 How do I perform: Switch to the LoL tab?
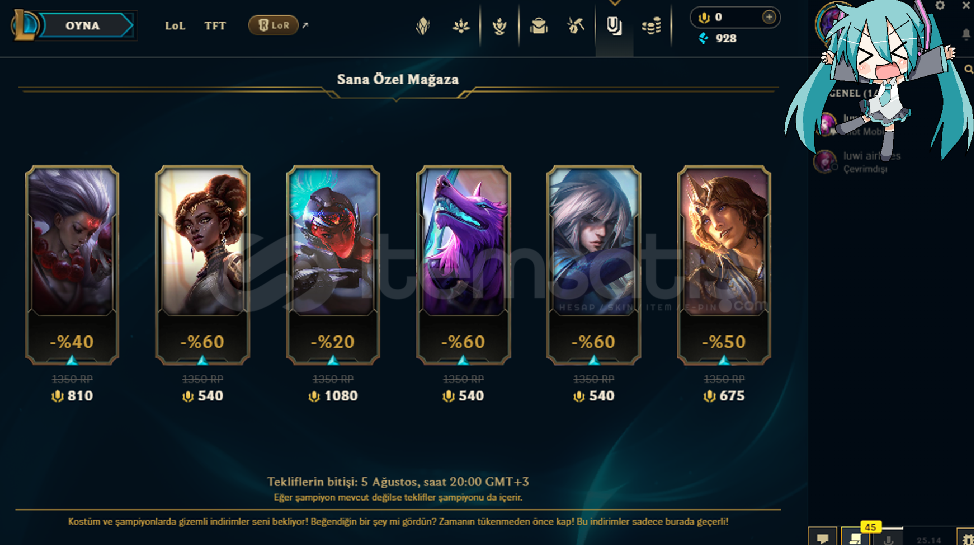coord(175,25)
